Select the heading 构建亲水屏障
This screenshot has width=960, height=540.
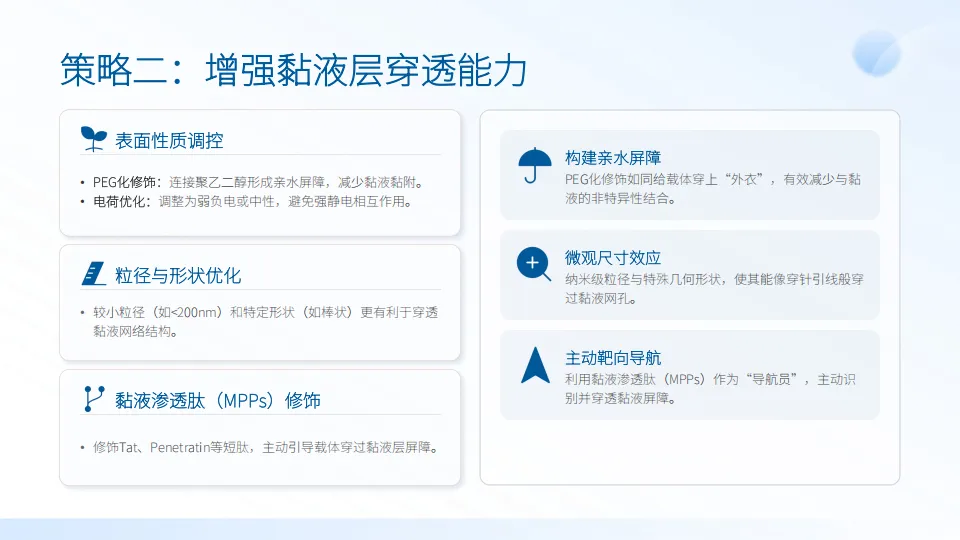[613, 158]
